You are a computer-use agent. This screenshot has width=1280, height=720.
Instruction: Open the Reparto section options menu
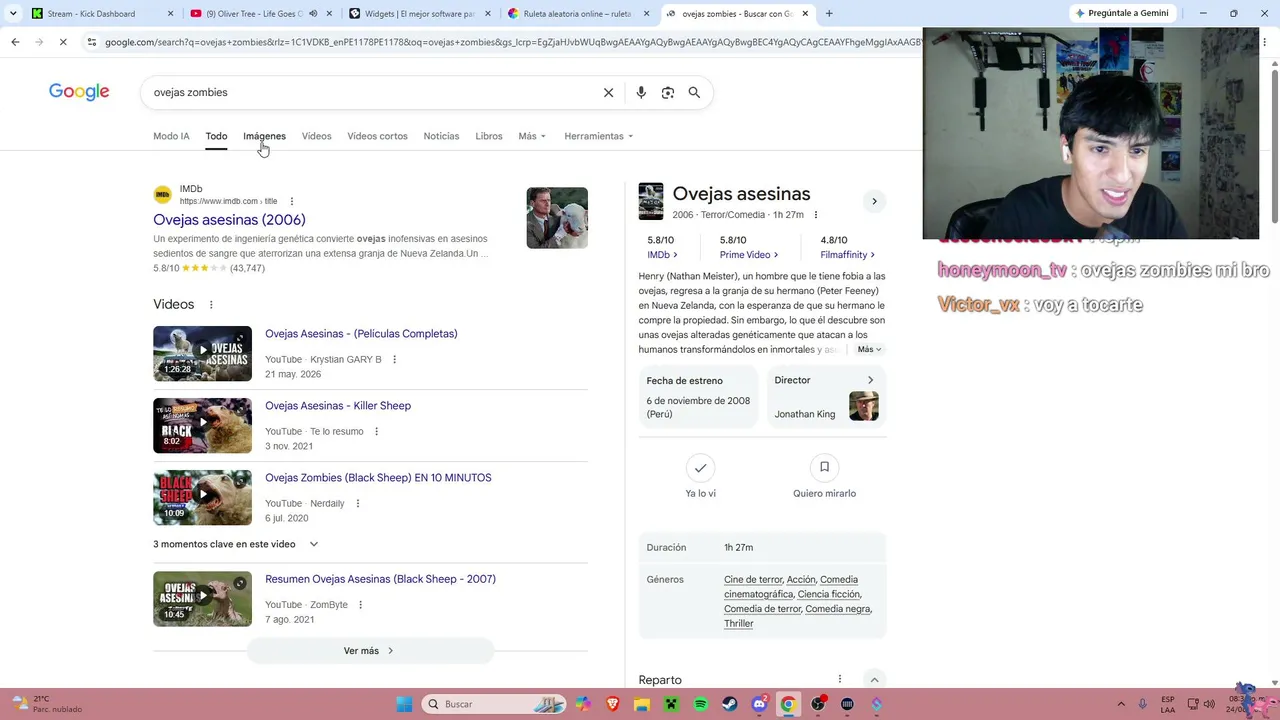point(840,680)
